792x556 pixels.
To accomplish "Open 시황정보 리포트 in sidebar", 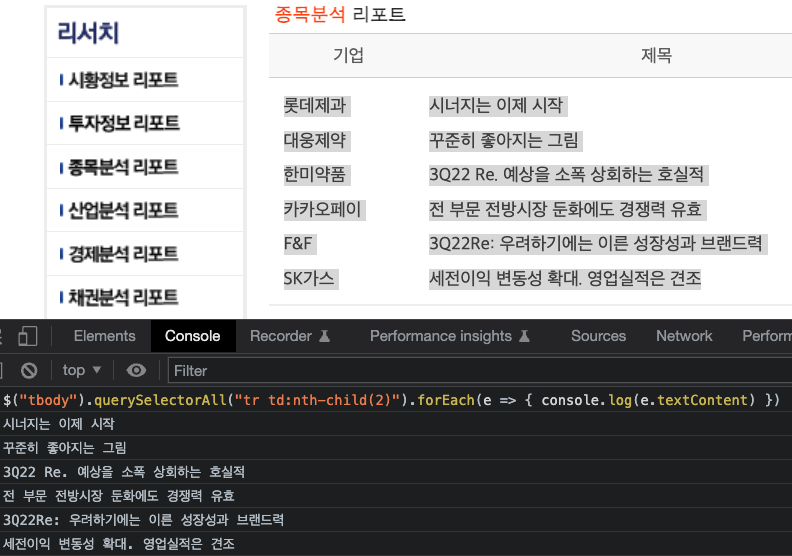I will tap(123, 80).
